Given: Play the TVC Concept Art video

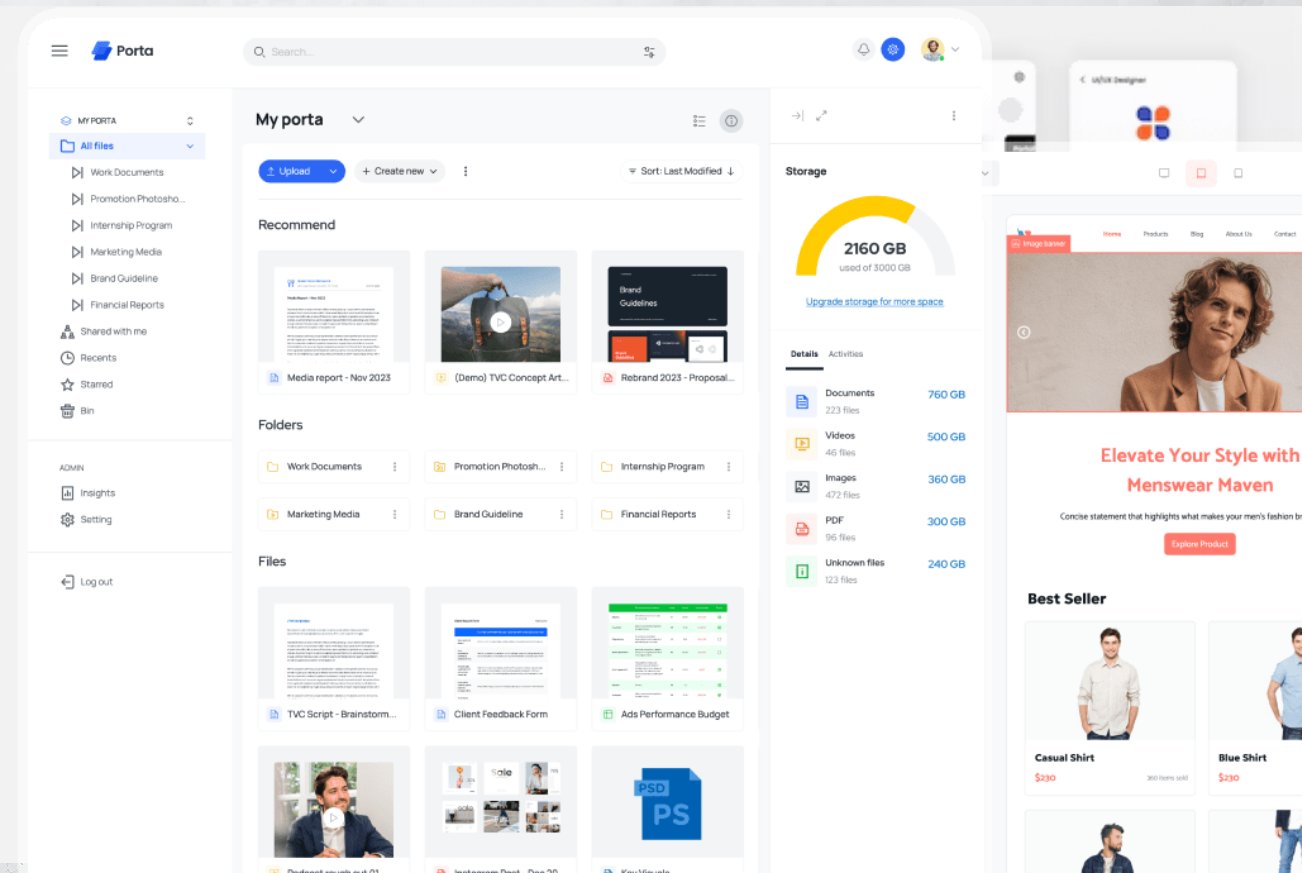Looking at the screenshot, I should point(500,322).
